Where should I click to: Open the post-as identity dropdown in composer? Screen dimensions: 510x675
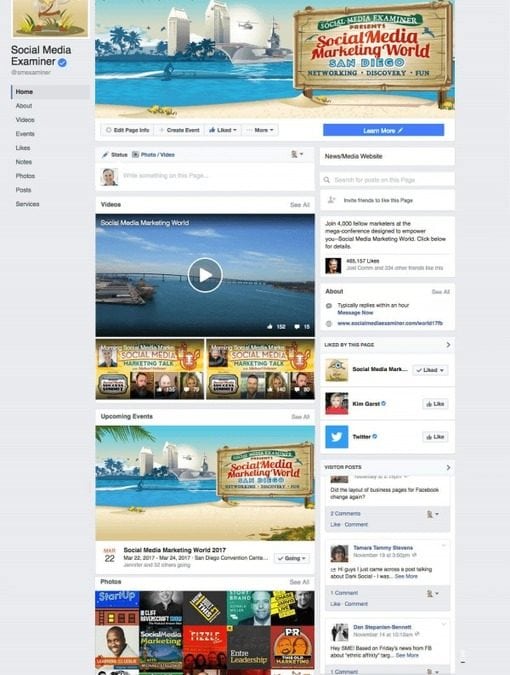click(x=297, y=154)
